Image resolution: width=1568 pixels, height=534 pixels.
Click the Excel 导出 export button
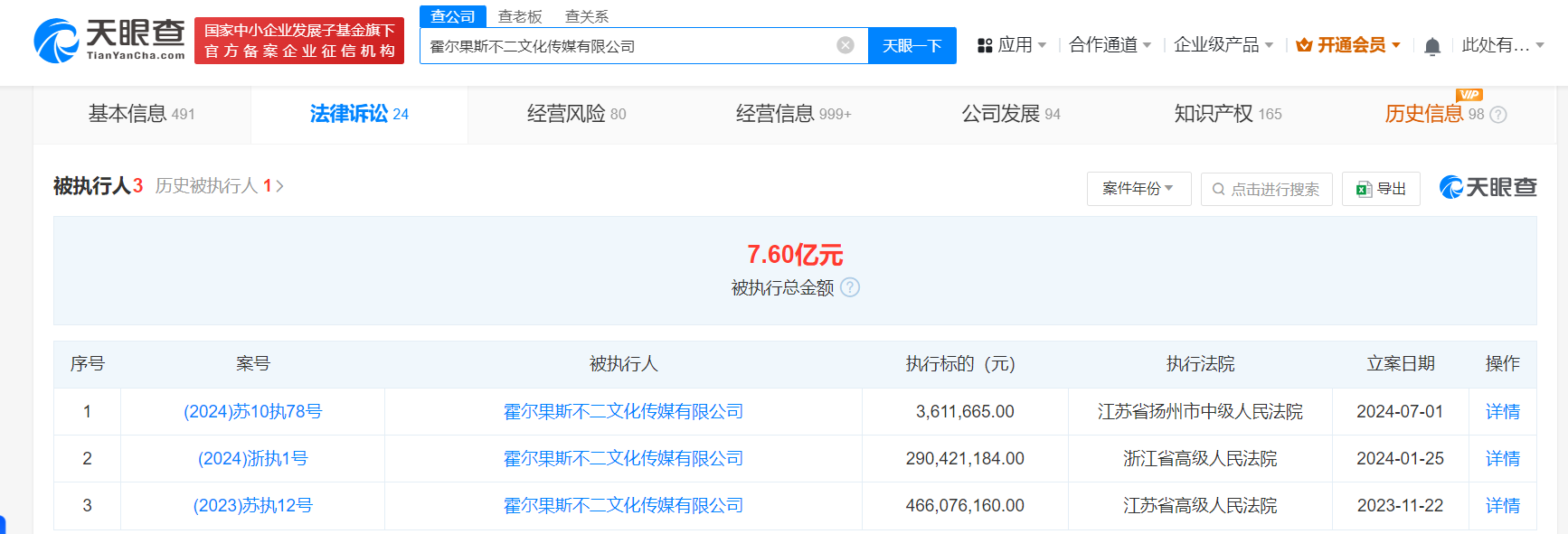(x=1381, y=189)
